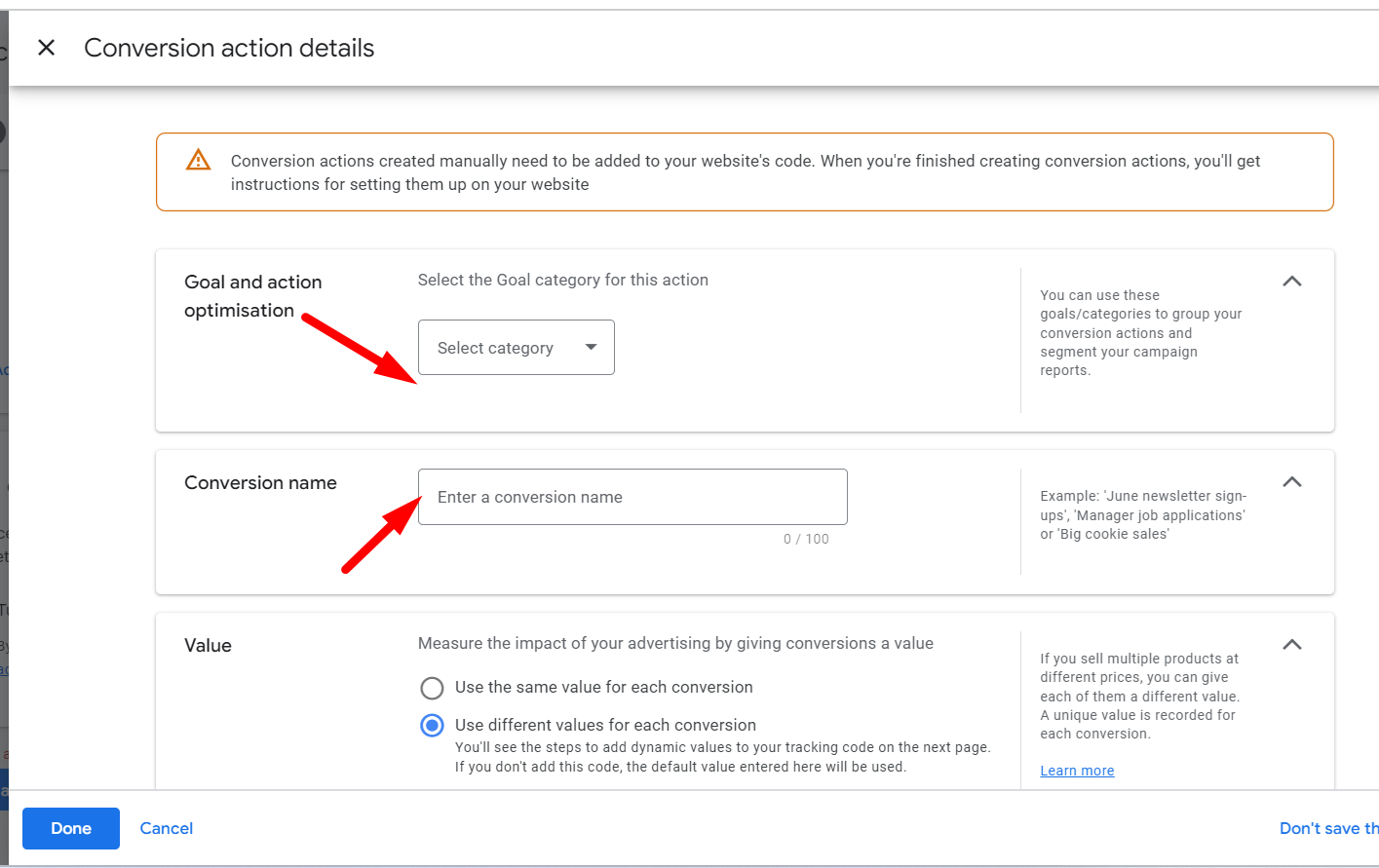Select Use the same value for each conversion
Viewport: 1379px width, 868px height.
pos(432,688)
